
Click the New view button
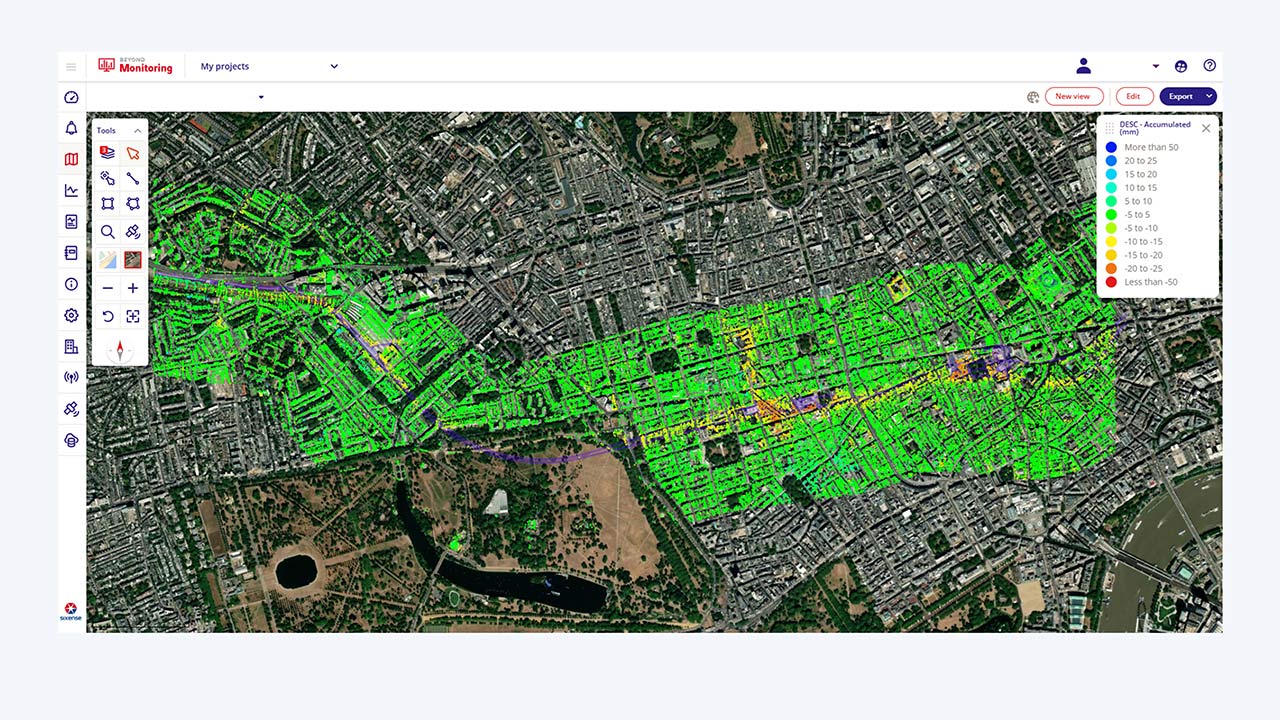(x=1074, y=96)
